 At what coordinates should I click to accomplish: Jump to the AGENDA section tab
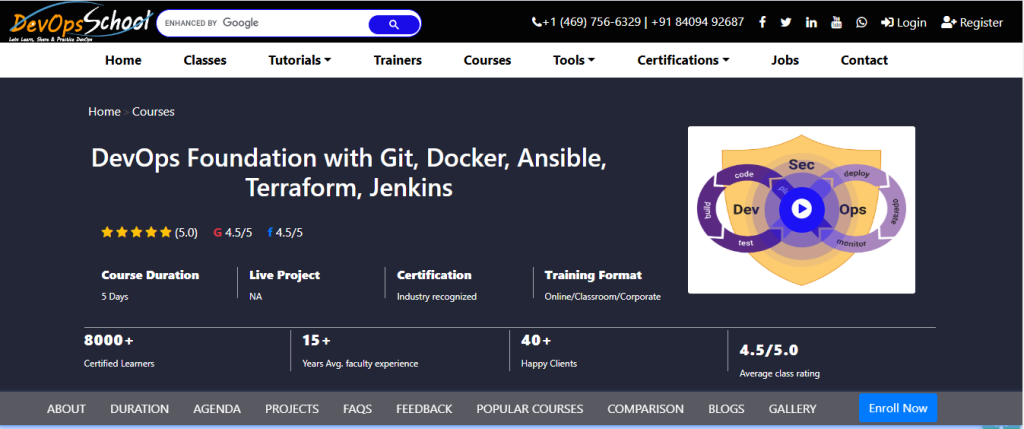[x=217, y=409]
